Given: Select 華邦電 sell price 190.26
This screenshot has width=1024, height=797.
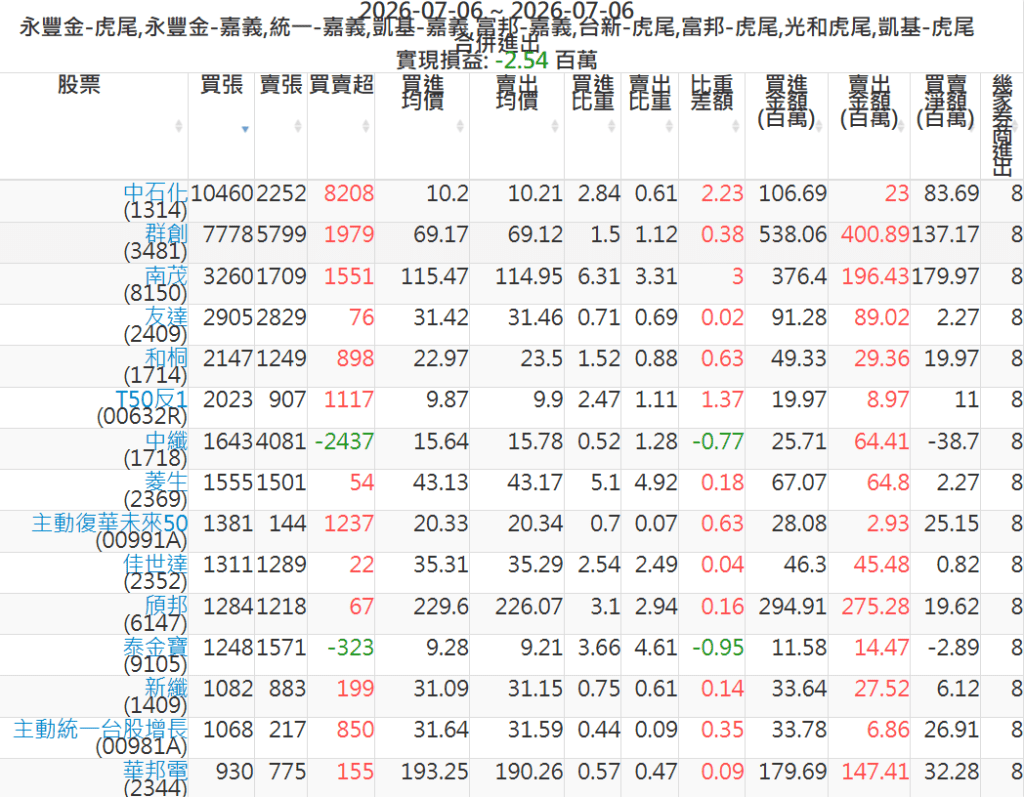Looking at the screenshot, I should 529,772.
